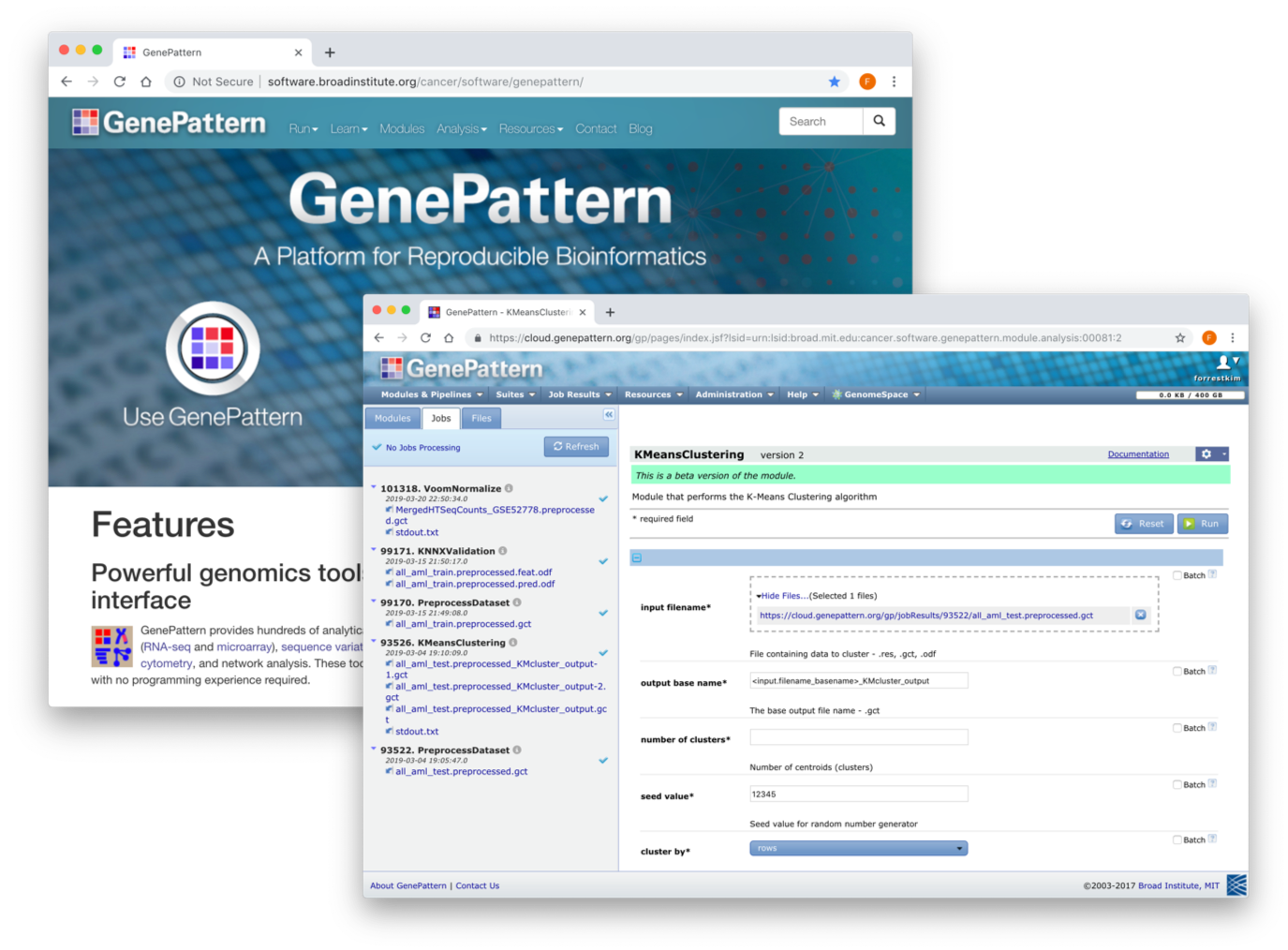
Task: Switch to the Files tab
Action: click(x=481, y=419)
